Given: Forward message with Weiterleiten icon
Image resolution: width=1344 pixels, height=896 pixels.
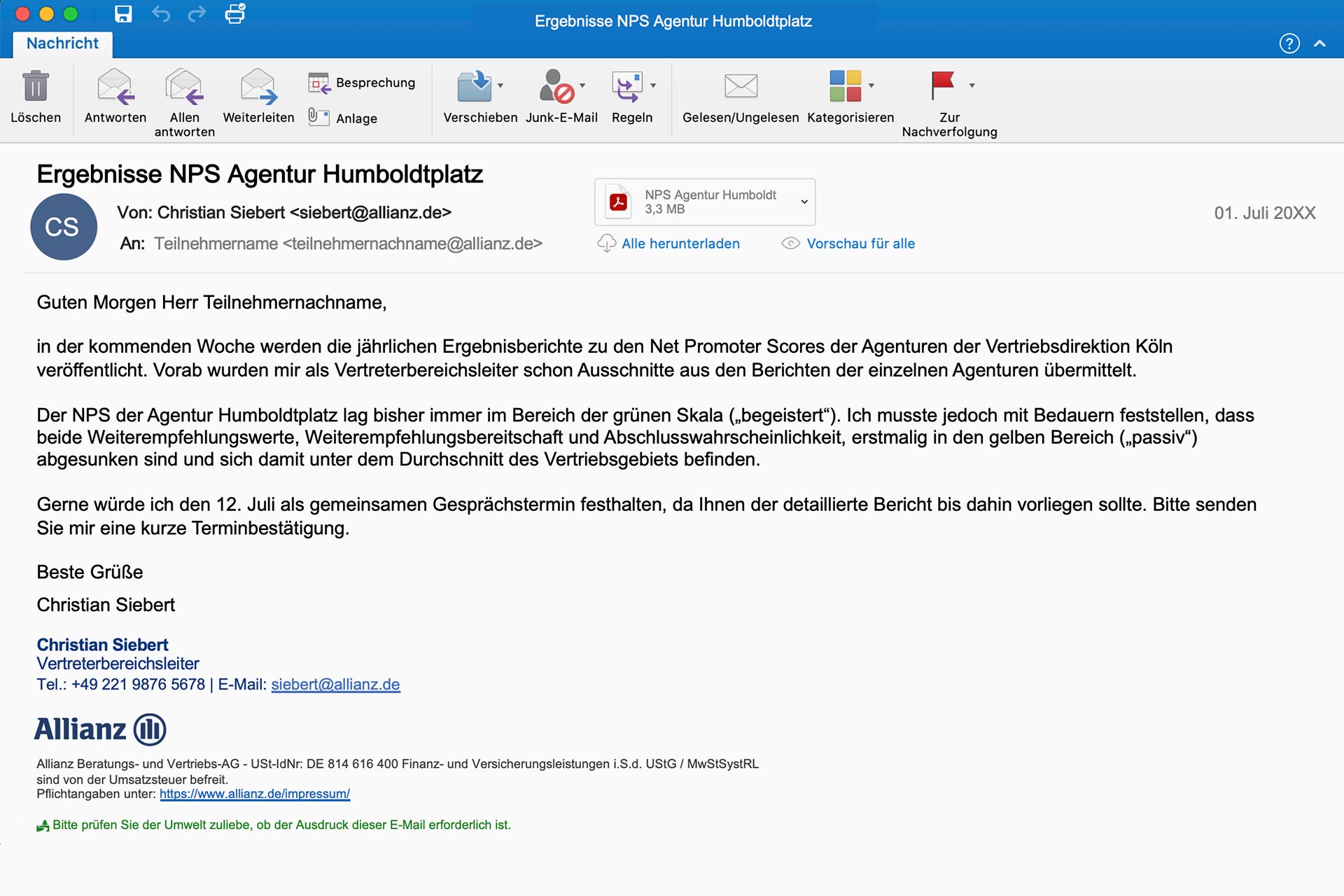Looking at the screenshot, I should coord(258,87).
